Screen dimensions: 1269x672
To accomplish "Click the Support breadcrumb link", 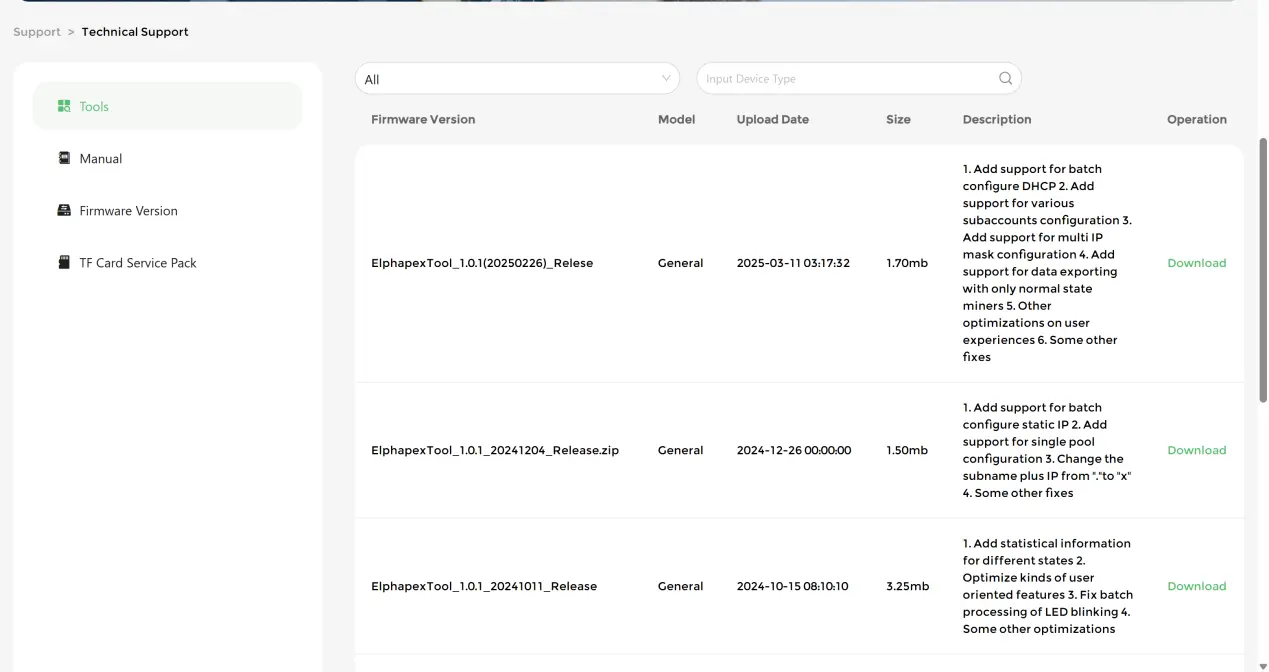I will 37,32.
